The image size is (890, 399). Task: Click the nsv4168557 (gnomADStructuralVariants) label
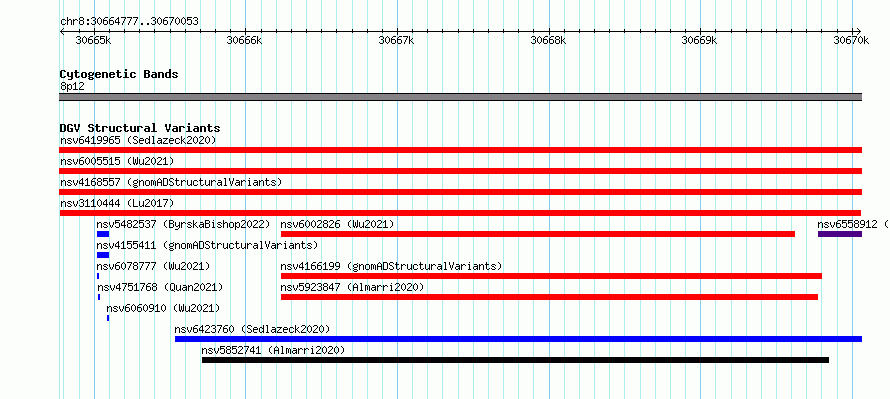[171, 182]
